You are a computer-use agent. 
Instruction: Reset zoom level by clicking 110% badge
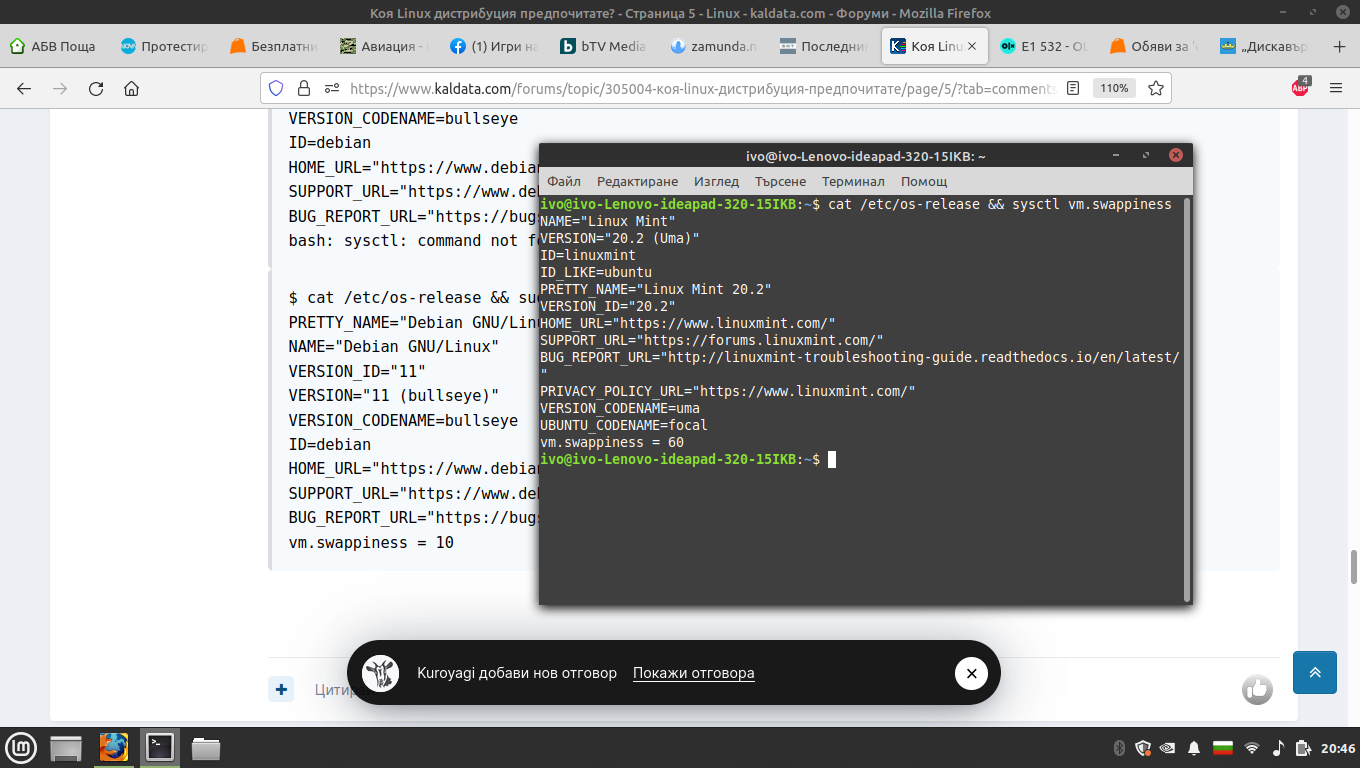click(x=1114, y=88)
